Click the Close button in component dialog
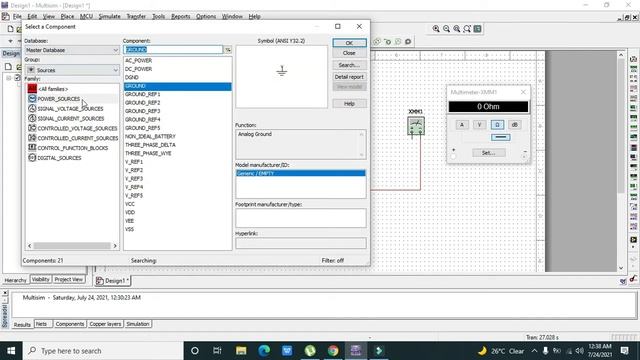Screen dimensions: 640x360 [x=349, y=53]
